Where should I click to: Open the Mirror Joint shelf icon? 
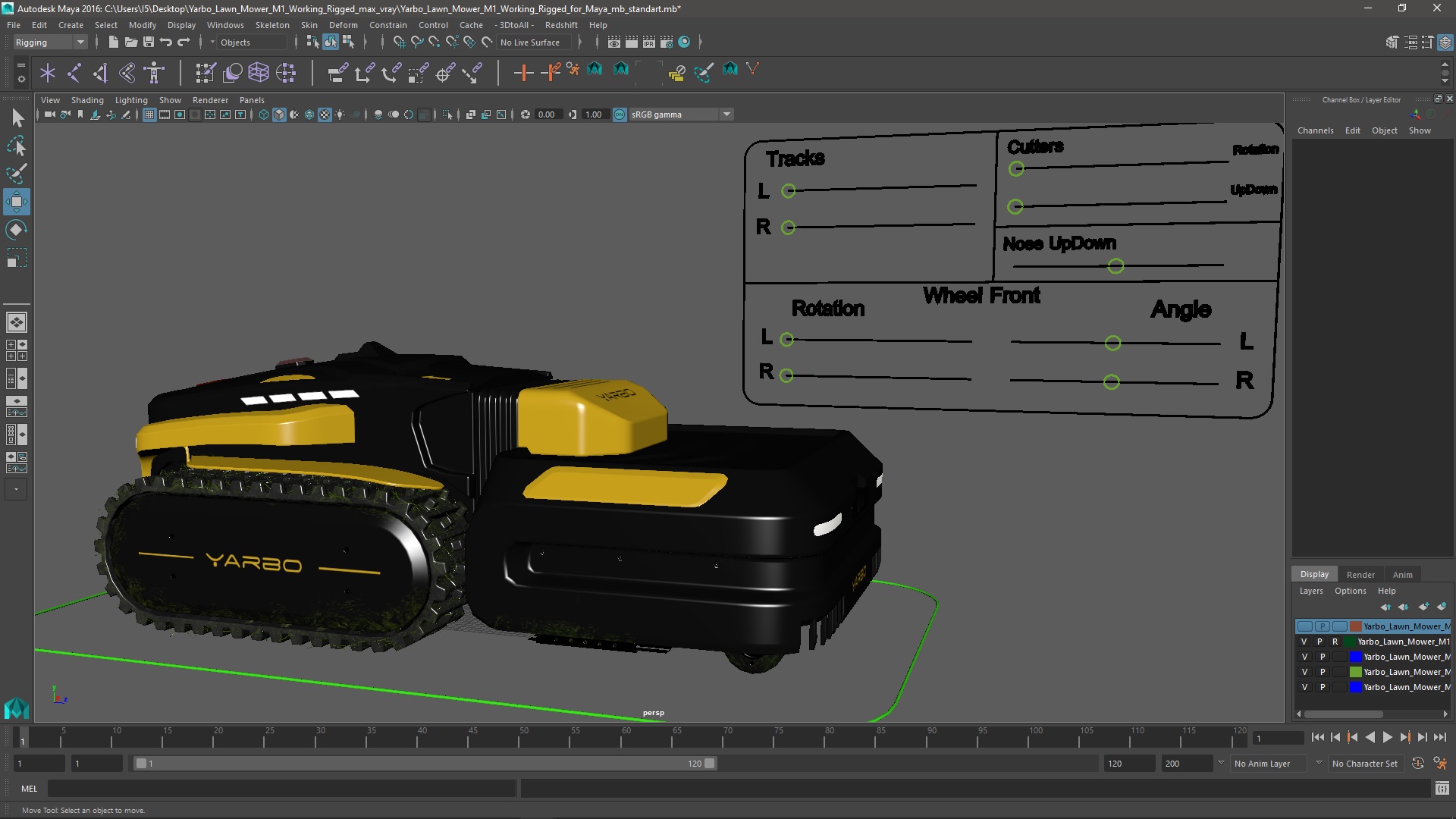click(x=127, y=73)
